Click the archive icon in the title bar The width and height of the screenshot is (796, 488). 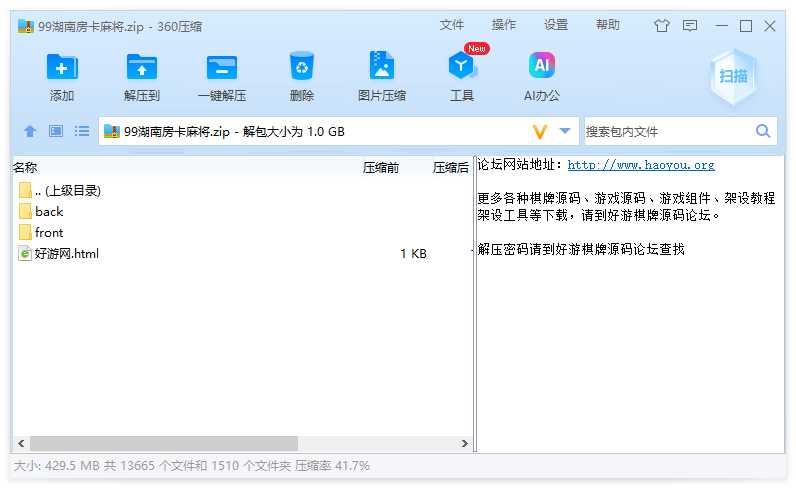(x=25, y=26)
